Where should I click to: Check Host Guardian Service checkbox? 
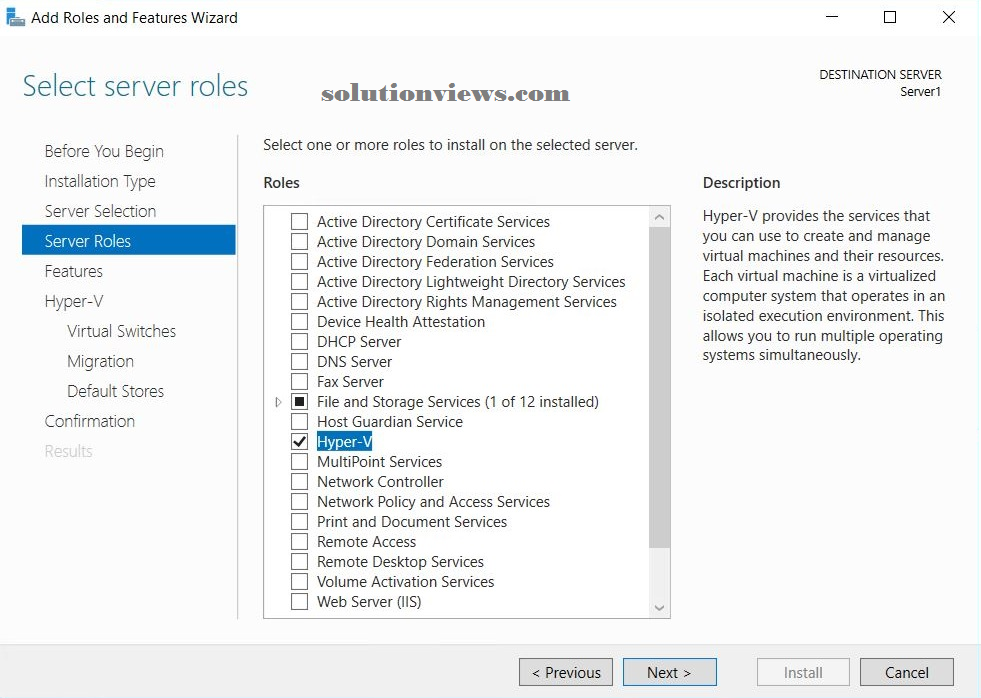point(300,422)
